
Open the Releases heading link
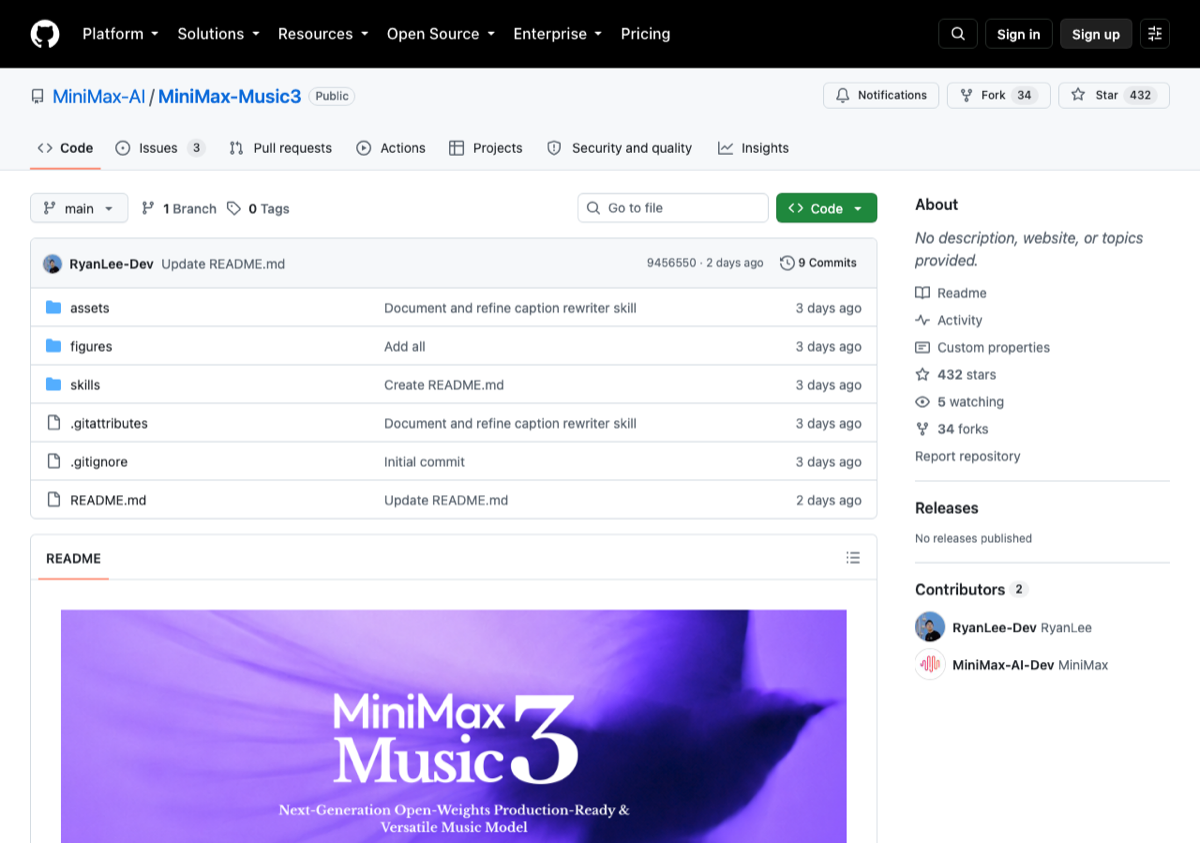947,508
